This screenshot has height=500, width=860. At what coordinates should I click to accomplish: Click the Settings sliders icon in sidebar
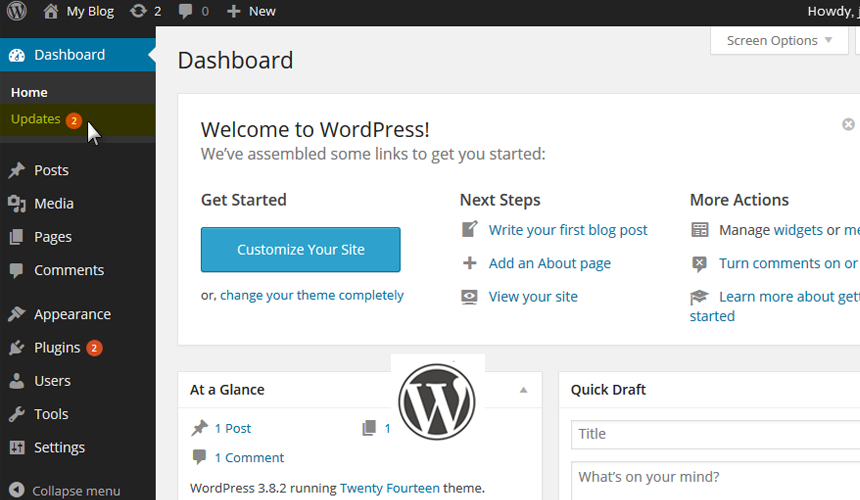tap(17, 447)
